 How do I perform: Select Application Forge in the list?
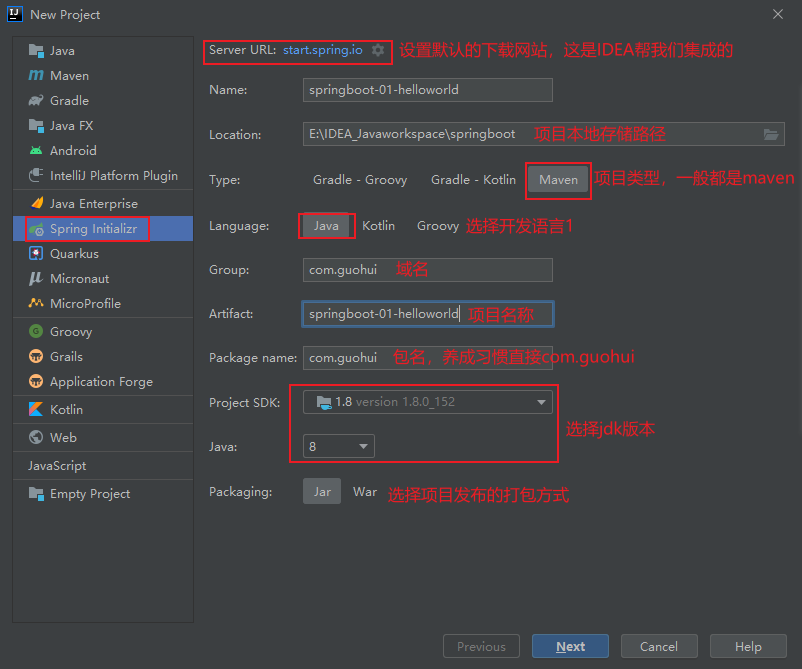click(x=103, y=382)
